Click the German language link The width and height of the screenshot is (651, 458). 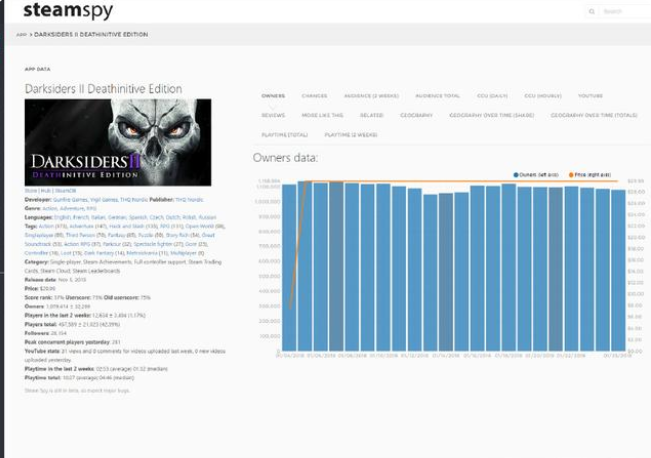pyautogui.click(x=117, y=217)
